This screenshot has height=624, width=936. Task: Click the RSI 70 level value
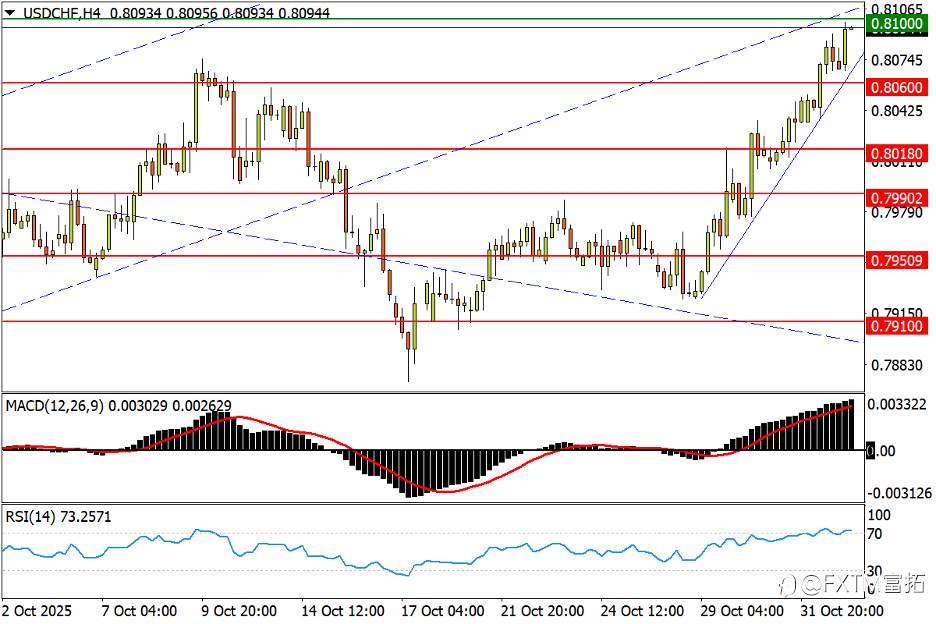(x=875, y=533)
